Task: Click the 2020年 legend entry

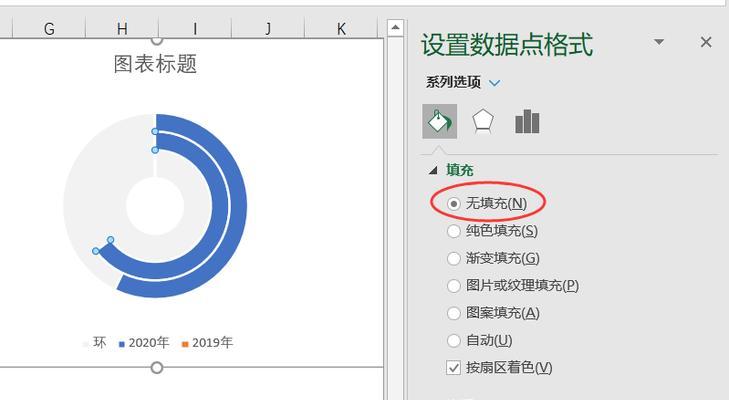Action: (144, 343)
